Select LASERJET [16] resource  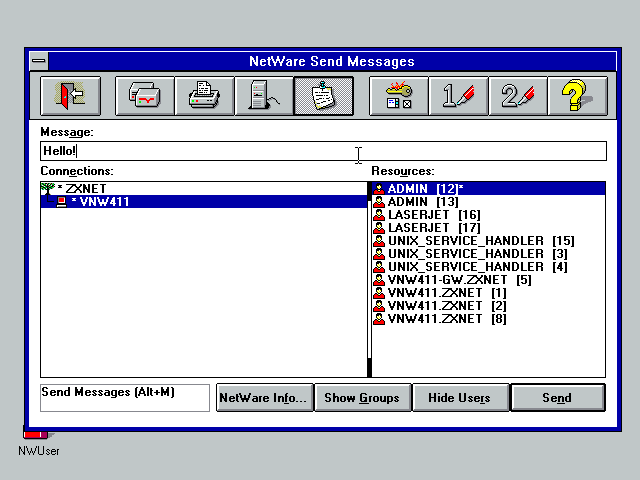pos(489,215)
